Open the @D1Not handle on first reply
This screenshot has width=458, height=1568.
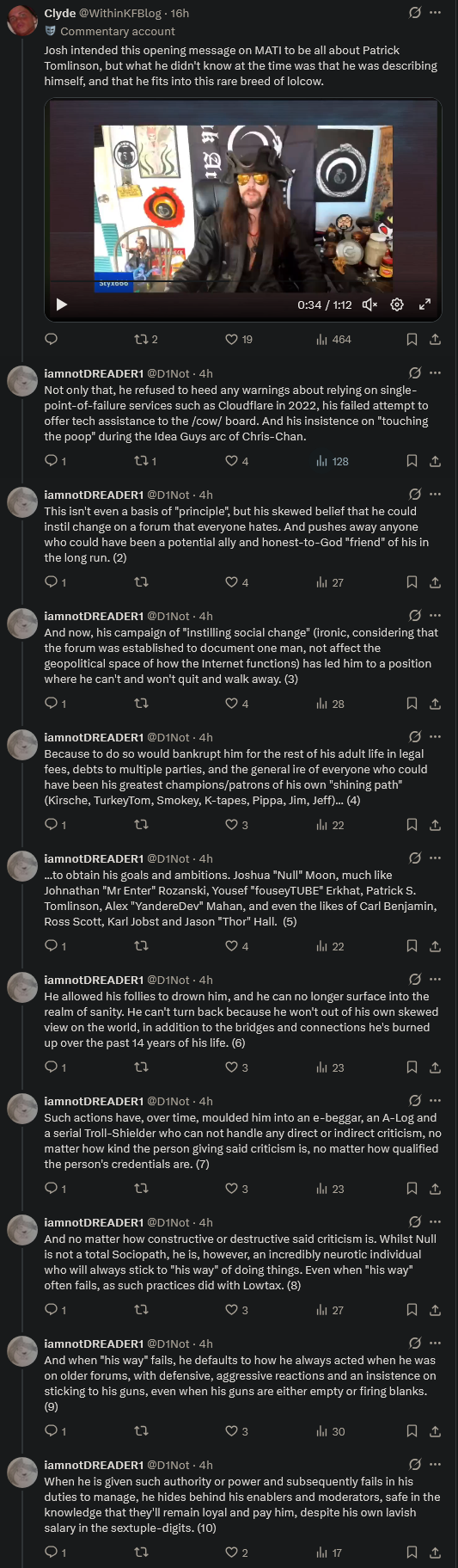(x=168, y=373)
